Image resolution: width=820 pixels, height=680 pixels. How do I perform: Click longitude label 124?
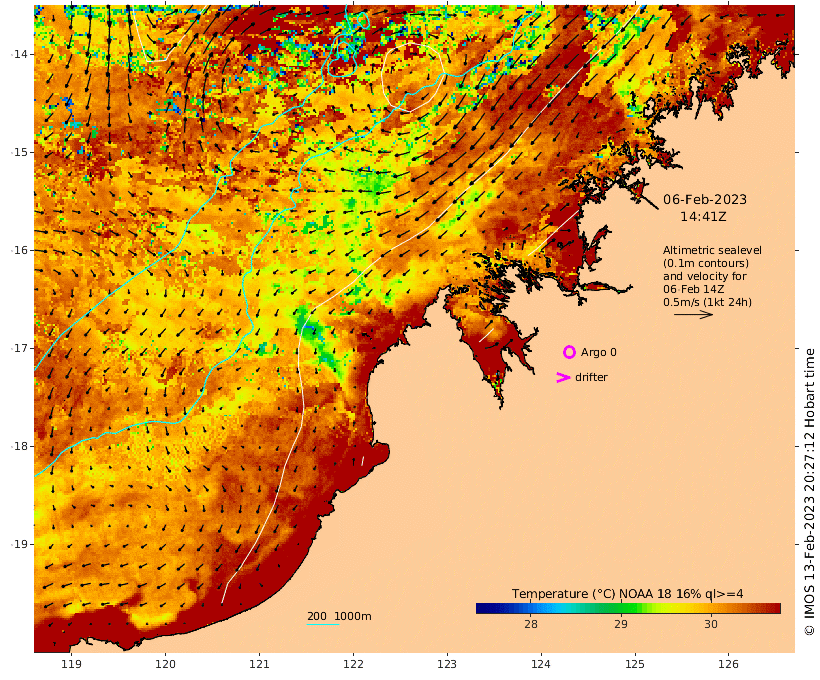click(541, 664)
